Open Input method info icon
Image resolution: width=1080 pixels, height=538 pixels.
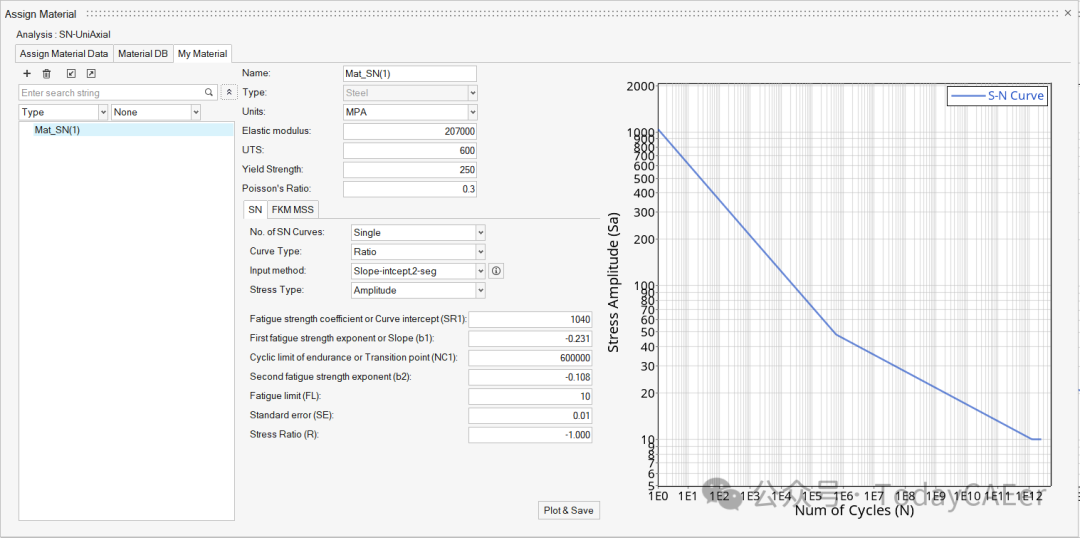(497, 271)
